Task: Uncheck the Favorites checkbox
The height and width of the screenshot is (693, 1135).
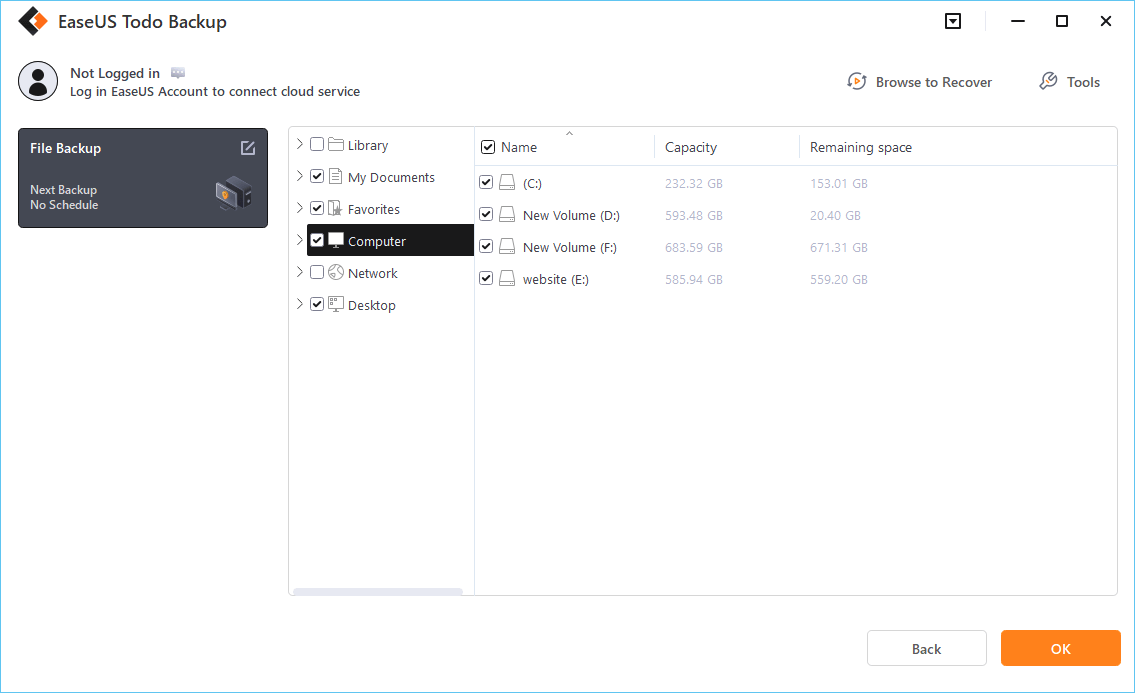Action: click(317, 208)
